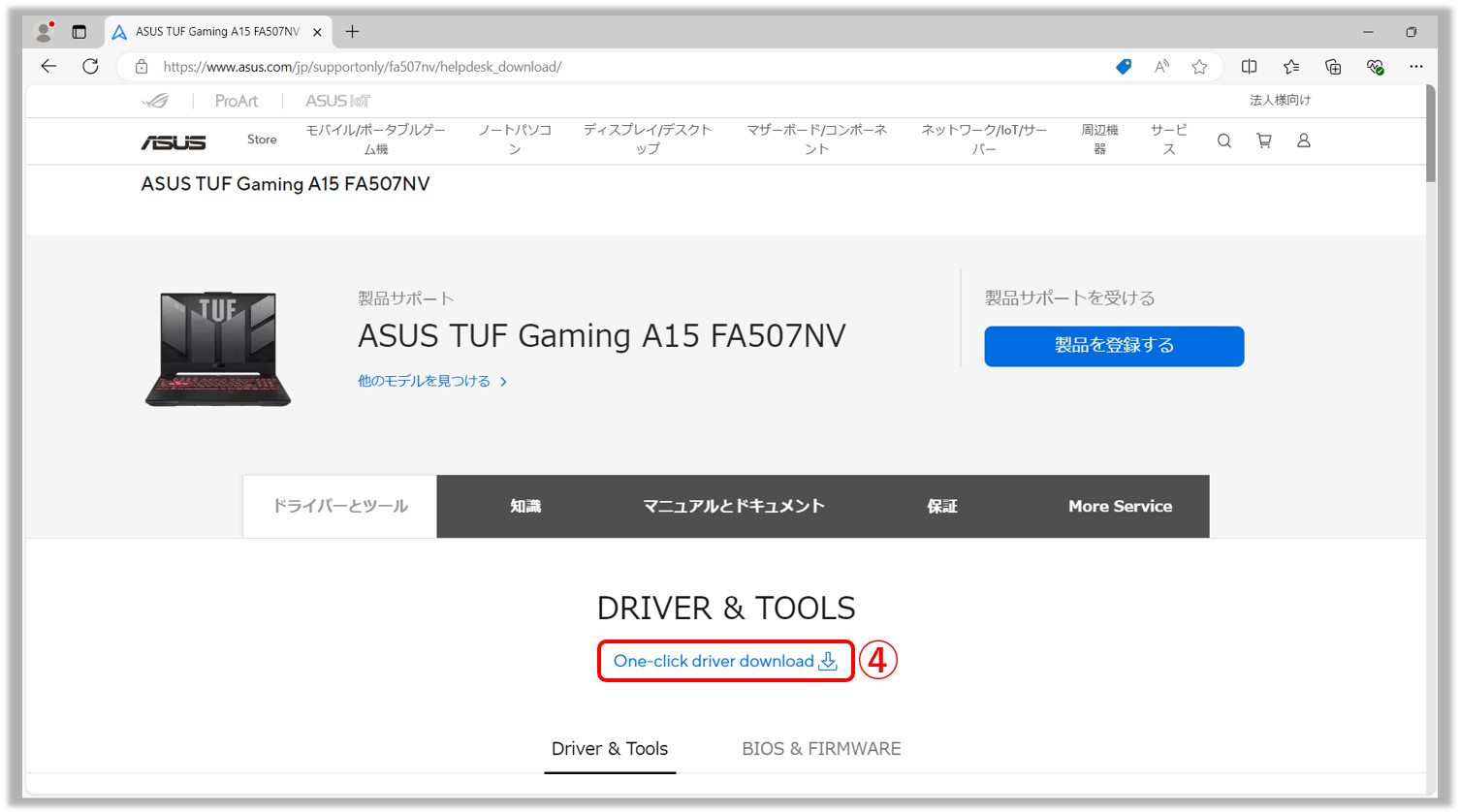Open the マザーボード/コンポーネント menu

(x=817, y=140)
